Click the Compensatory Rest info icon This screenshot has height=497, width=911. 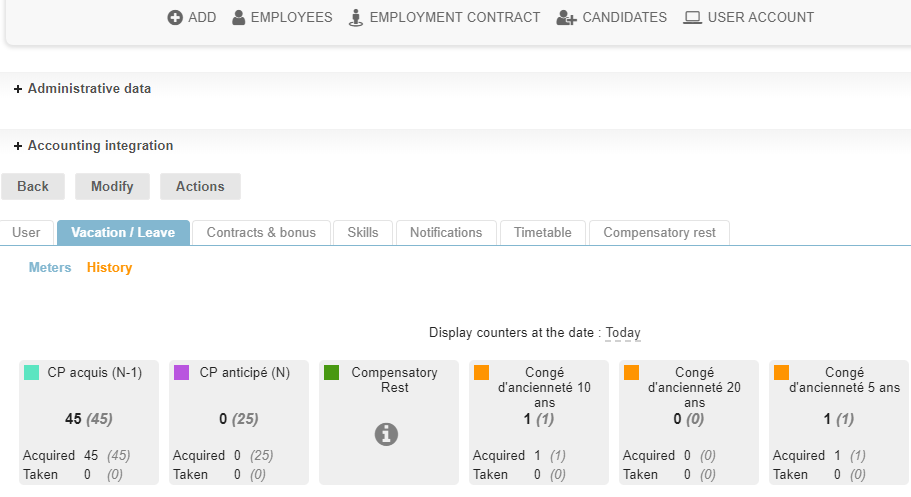click(386, 434)
